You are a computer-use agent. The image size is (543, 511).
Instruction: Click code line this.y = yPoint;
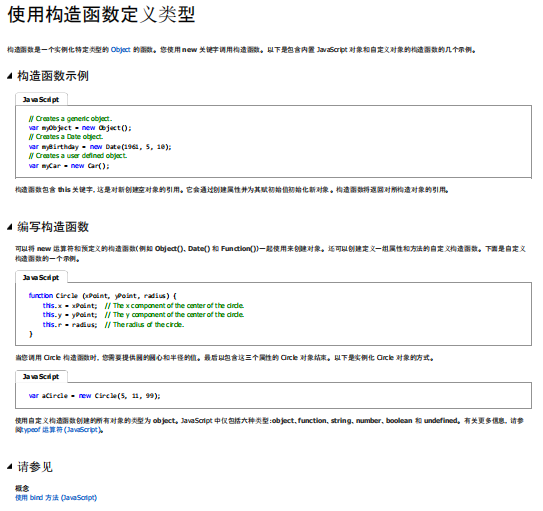70,315
